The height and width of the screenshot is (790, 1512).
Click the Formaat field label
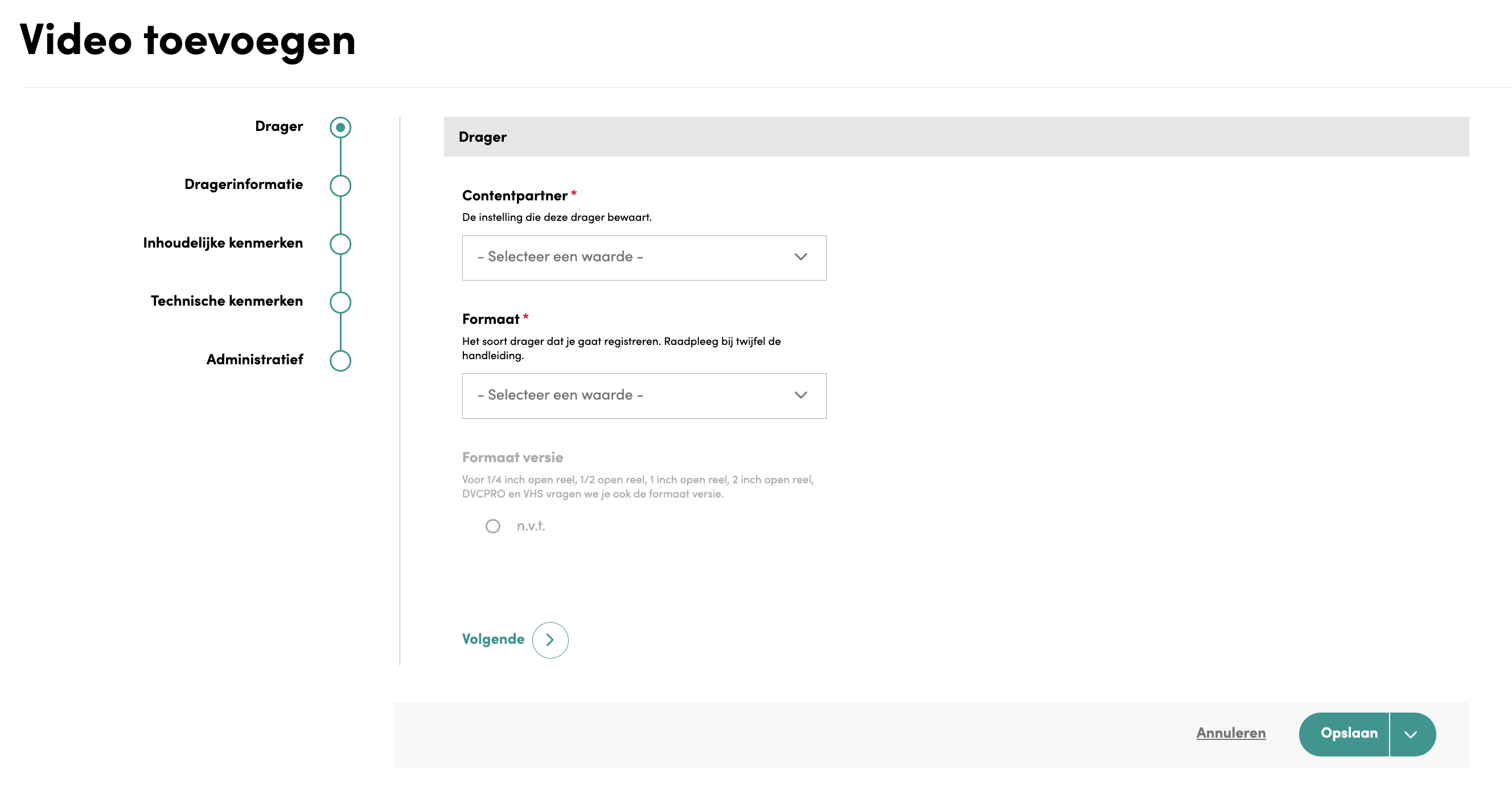click(x=491, y=319)
